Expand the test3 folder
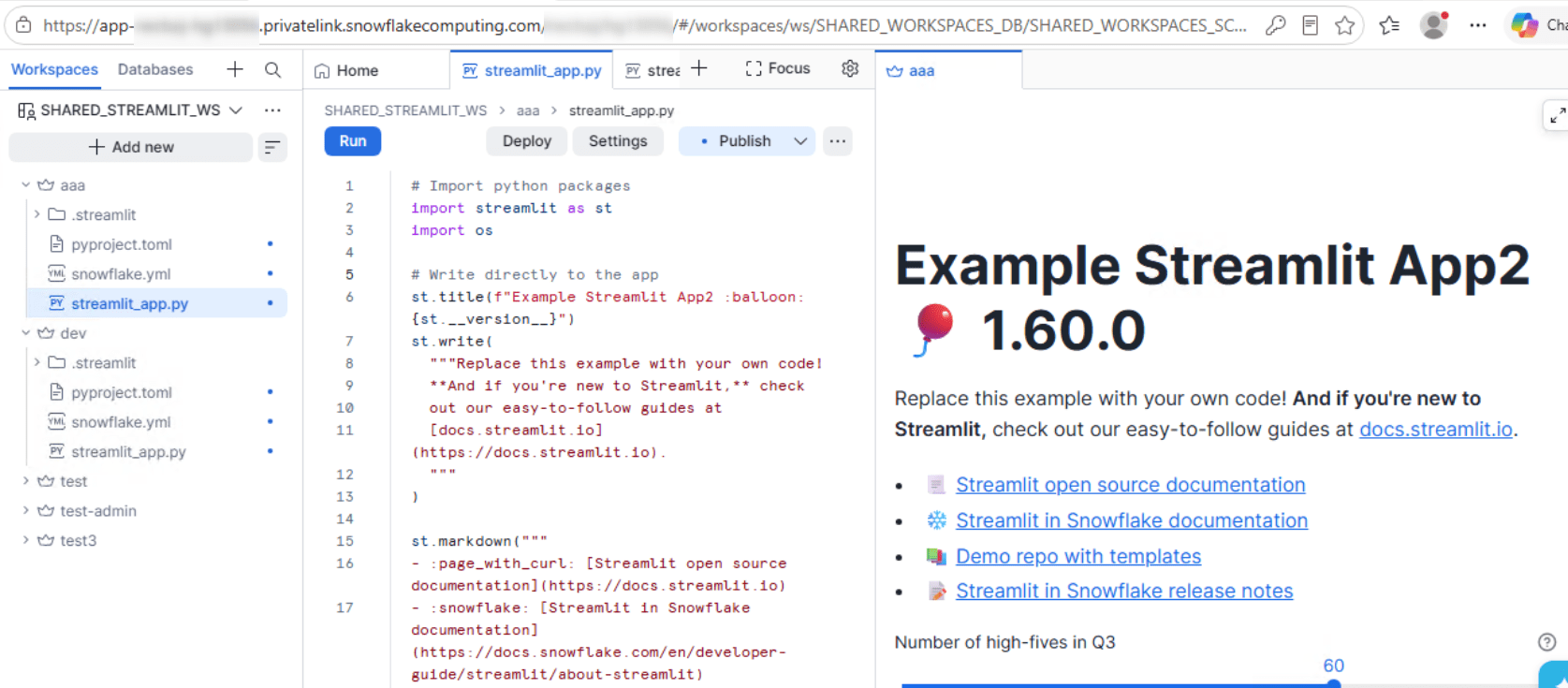Viewport: 1568px width, 688px height. [x=26, y=540]
